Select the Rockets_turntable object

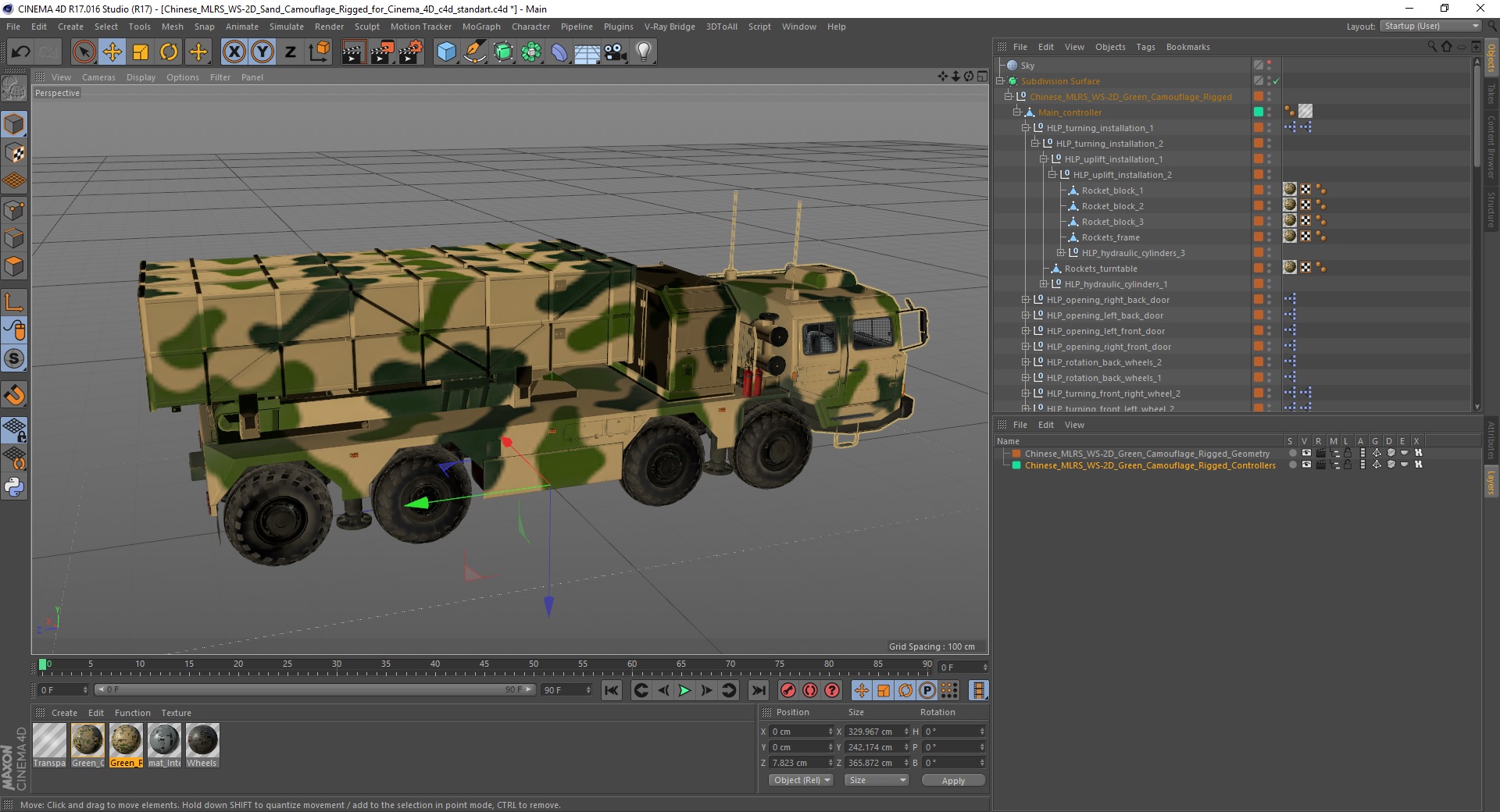(x=1101, y=269)
